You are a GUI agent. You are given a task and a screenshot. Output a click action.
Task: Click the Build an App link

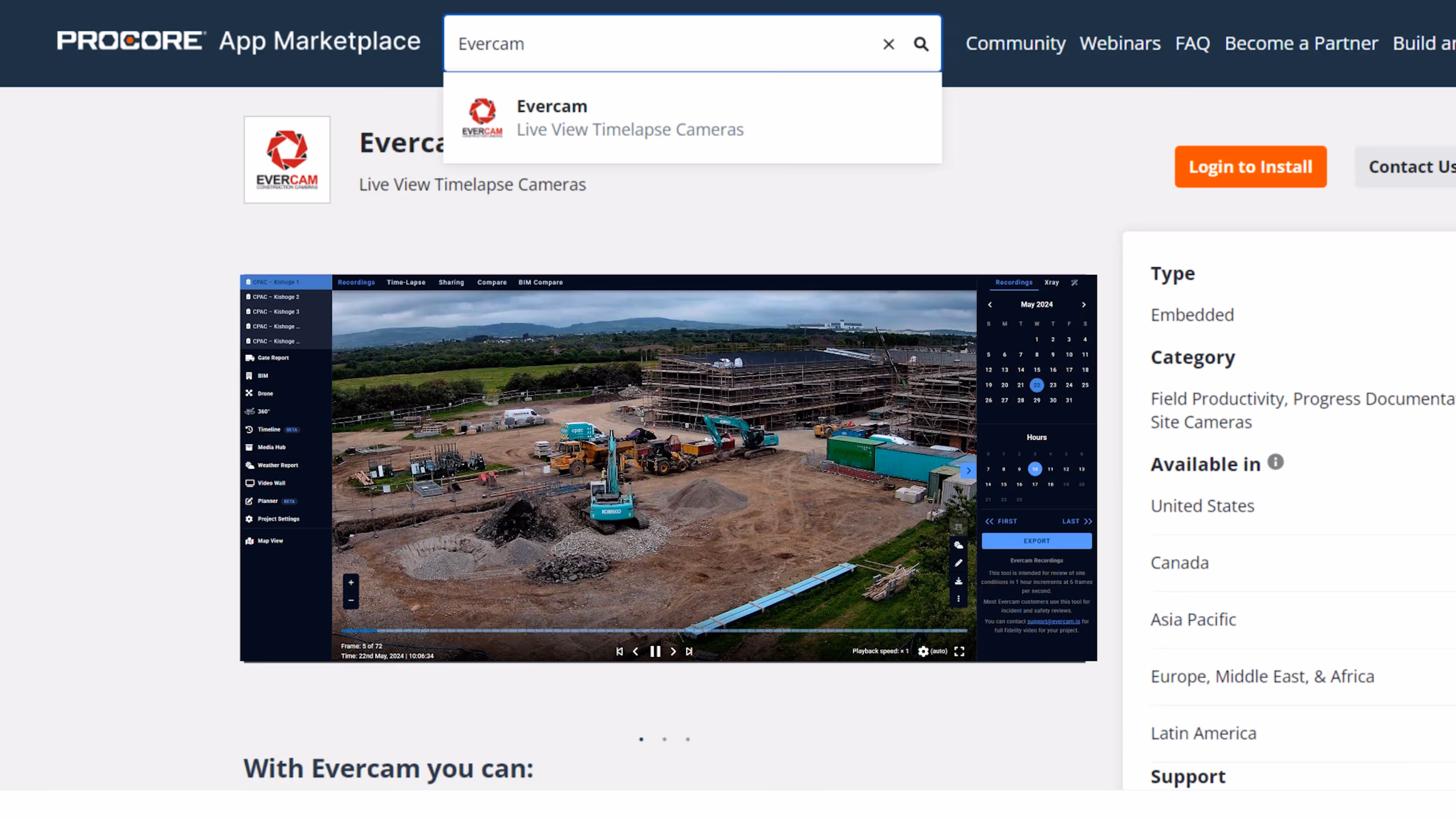(1423, 44)
